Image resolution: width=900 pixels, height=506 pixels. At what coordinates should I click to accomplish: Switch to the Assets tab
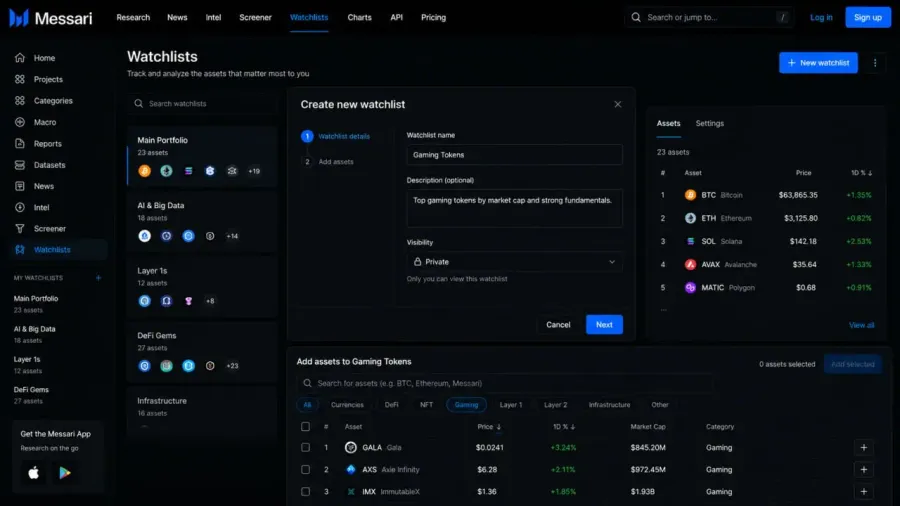click(668, 123)
